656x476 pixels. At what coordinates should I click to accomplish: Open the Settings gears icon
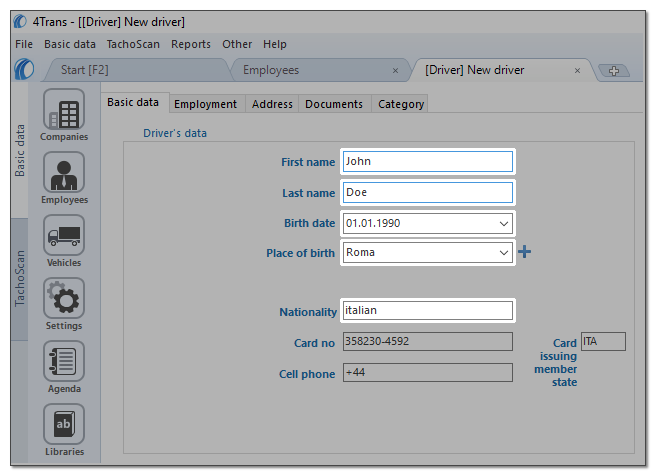(x=64, y=298)
